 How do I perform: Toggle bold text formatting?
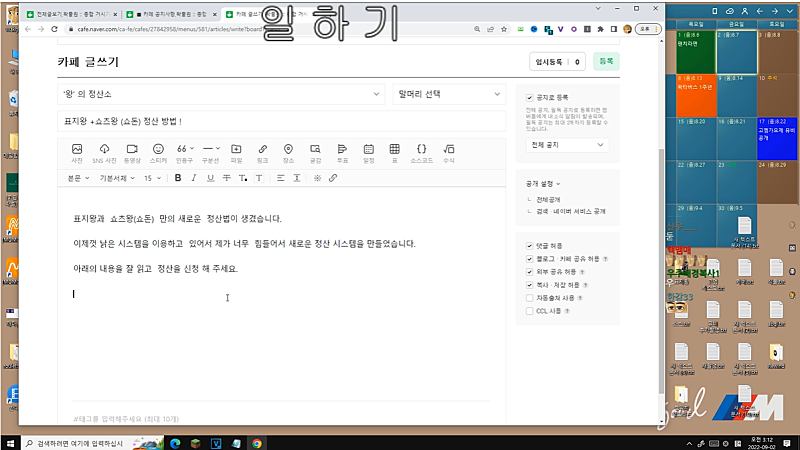178,178
